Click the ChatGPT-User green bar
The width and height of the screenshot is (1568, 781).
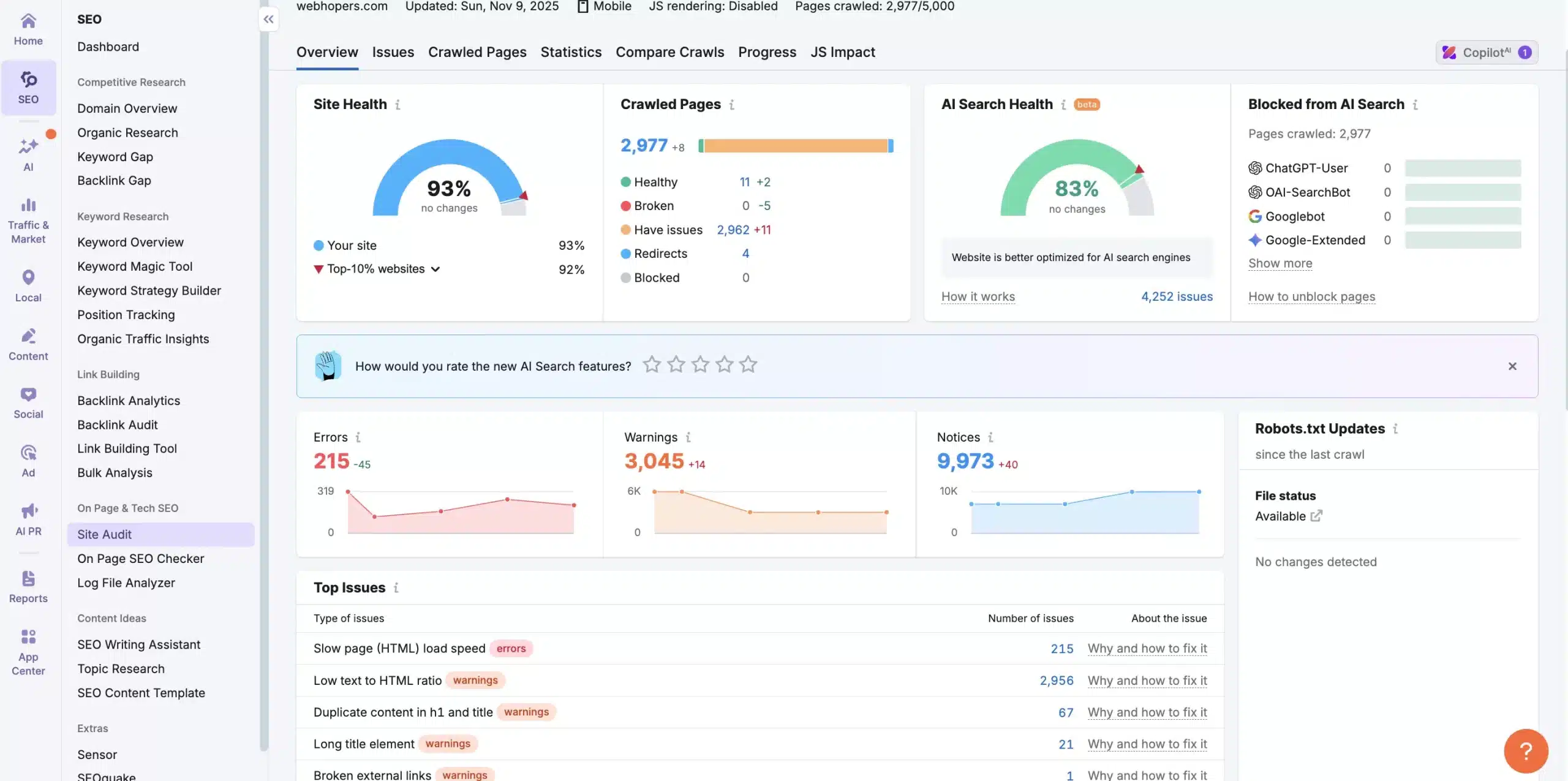pos(1463,168)
